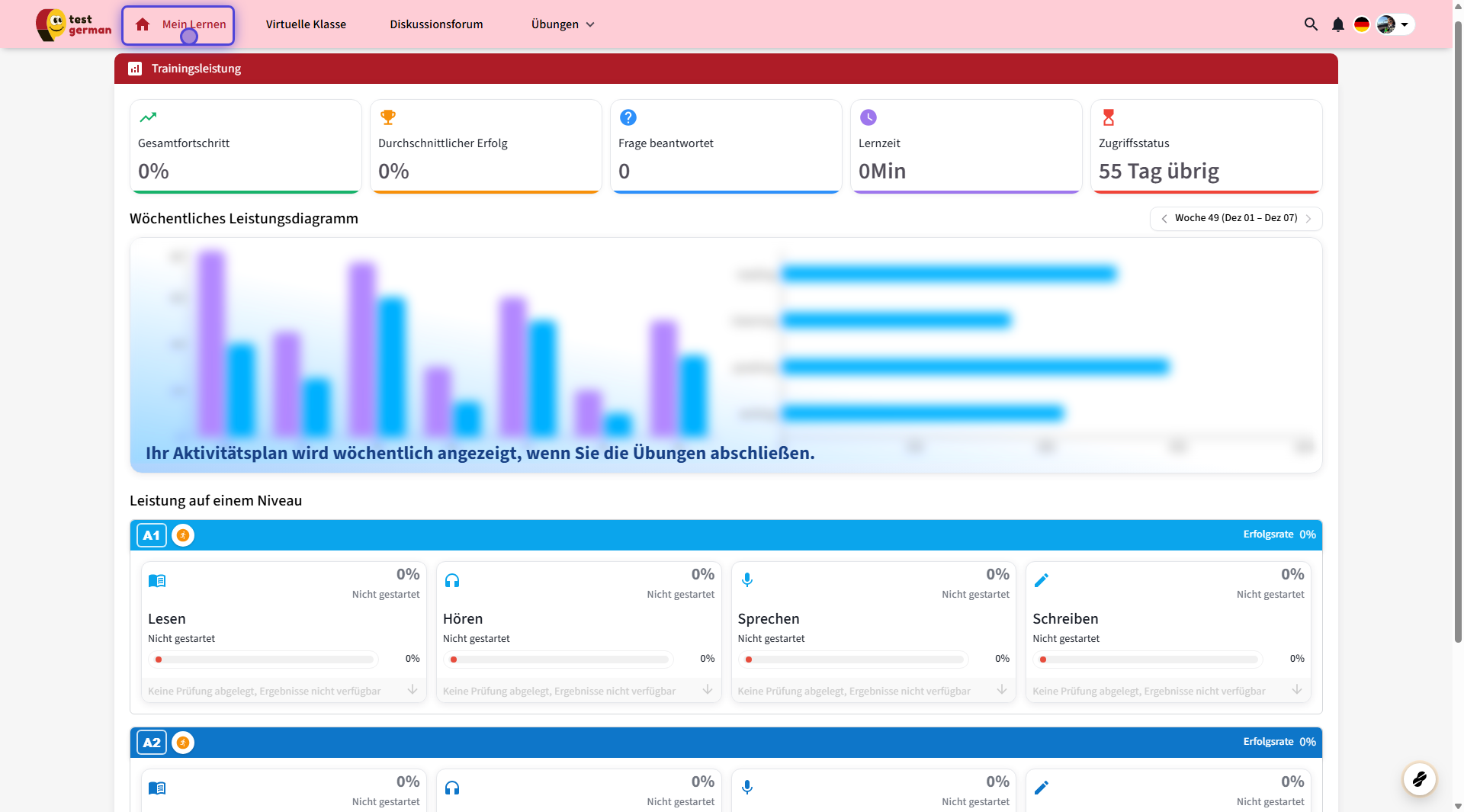This screenshot has height=812, width=1464.
Task: Click the orange badge beside A2
Action: coord(183,743)
